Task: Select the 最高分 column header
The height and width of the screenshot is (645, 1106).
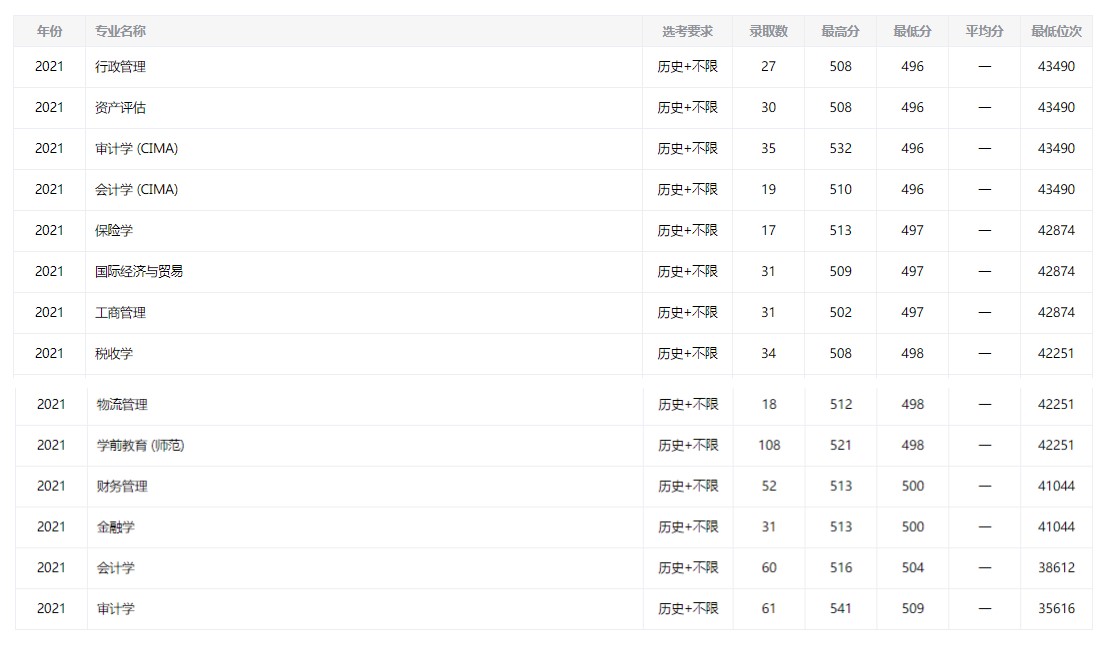Action: (x=840, y=31)
